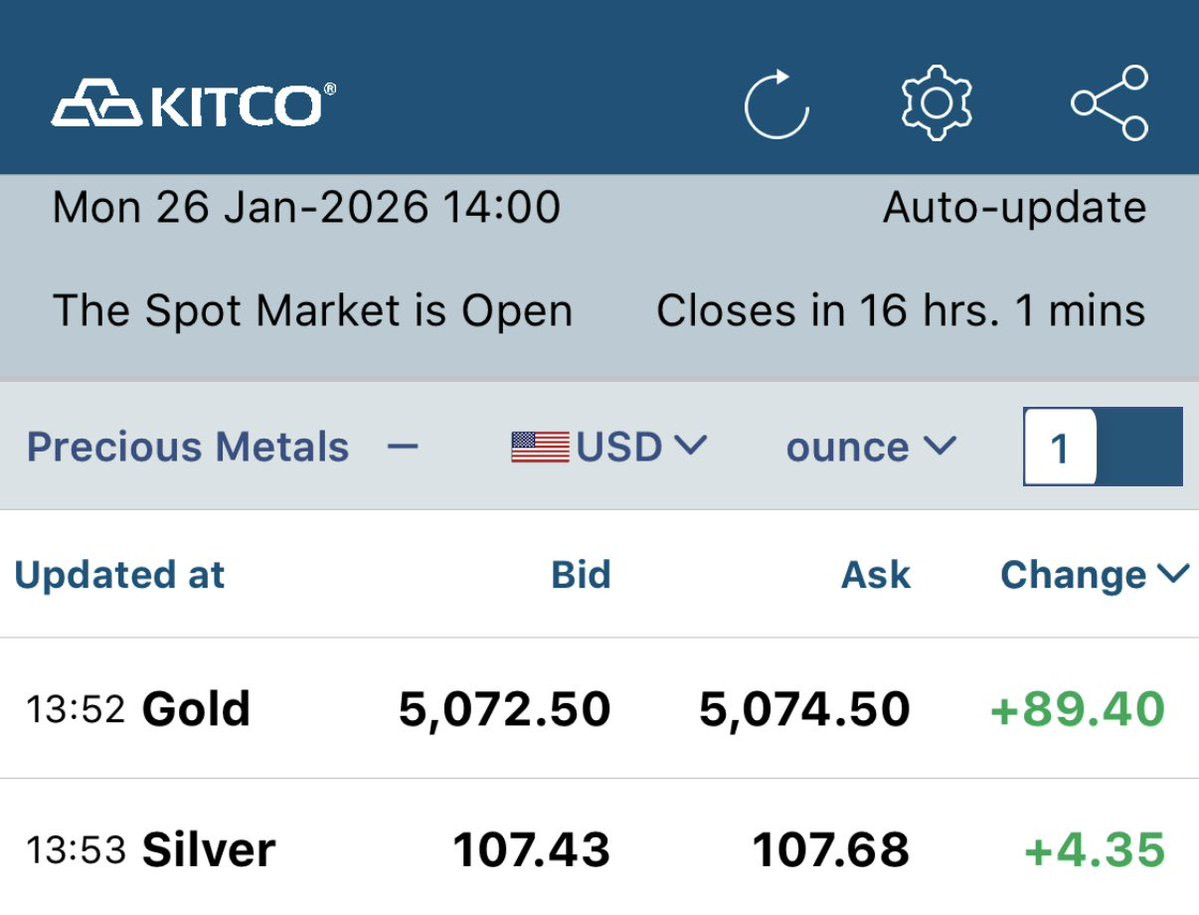The width and height of the screenshot is (1199, 915).
Task: Open the Gold row
Action: point(196,709)
